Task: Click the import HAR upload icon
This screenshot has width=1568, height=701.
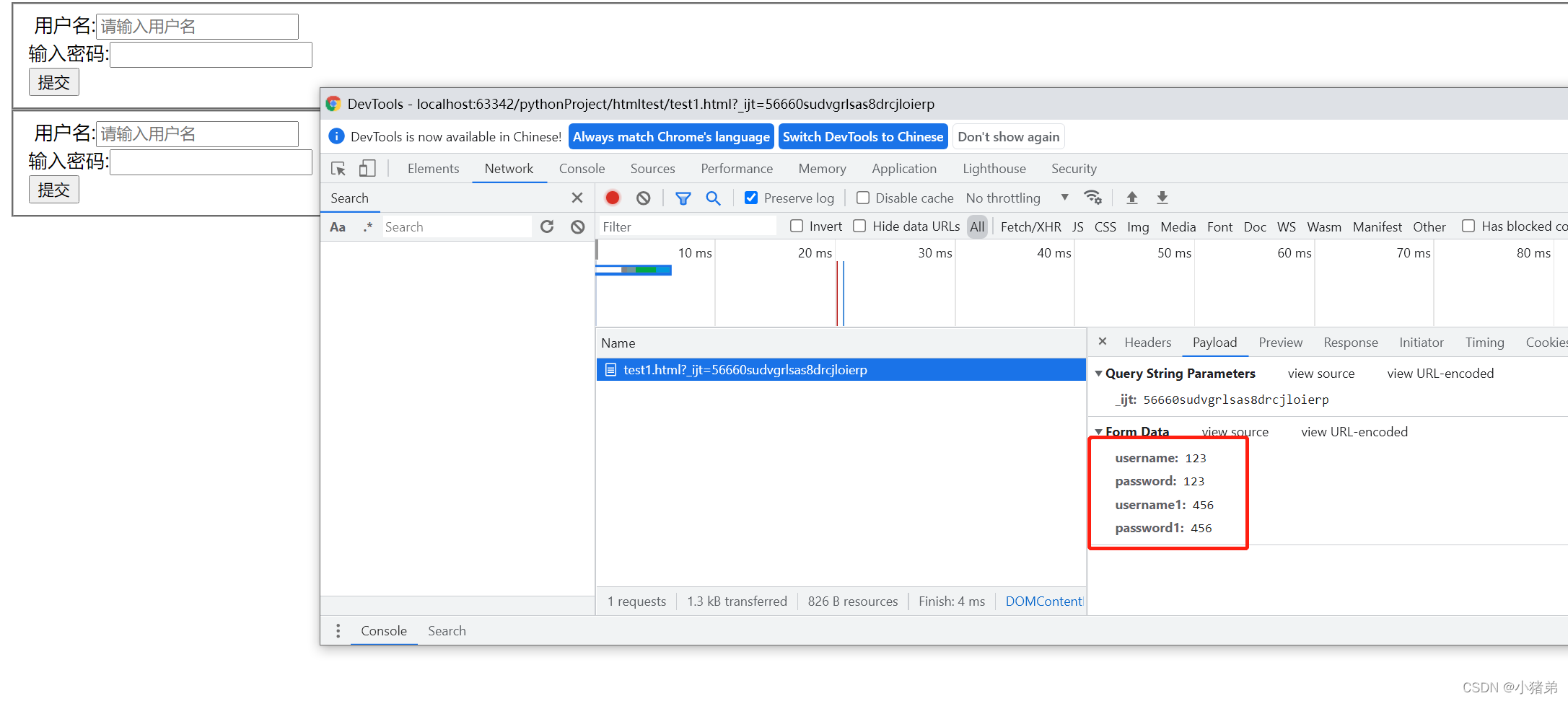Action: (1132, 198)
